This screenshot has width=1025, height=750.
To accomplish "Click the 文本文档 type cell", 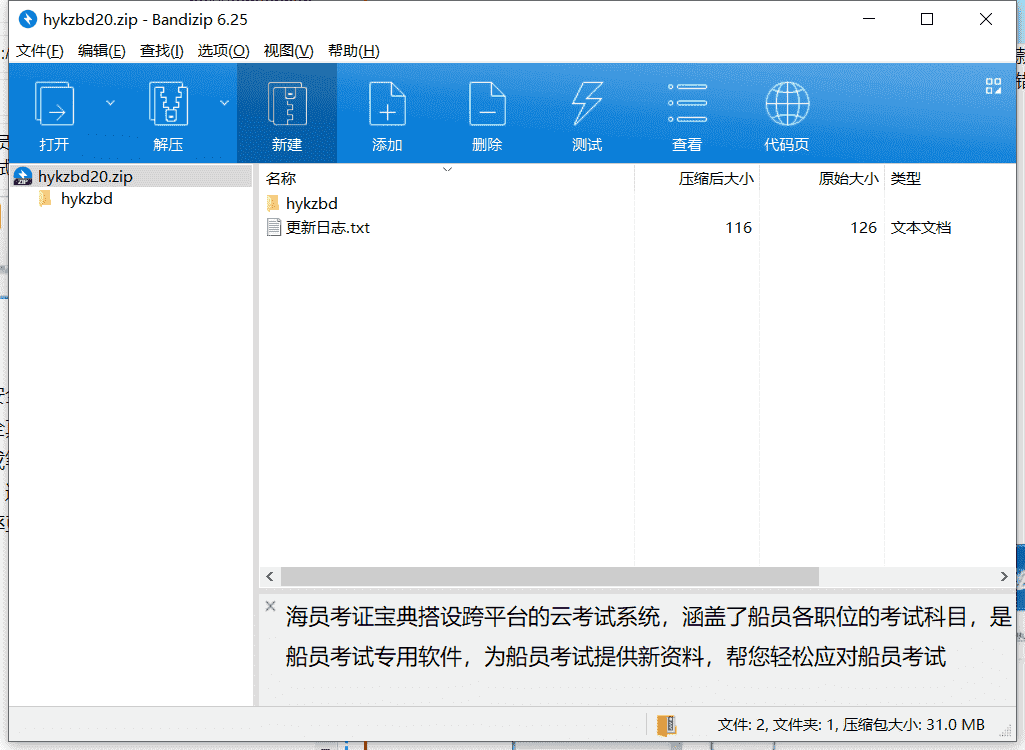I will (920, 228).
